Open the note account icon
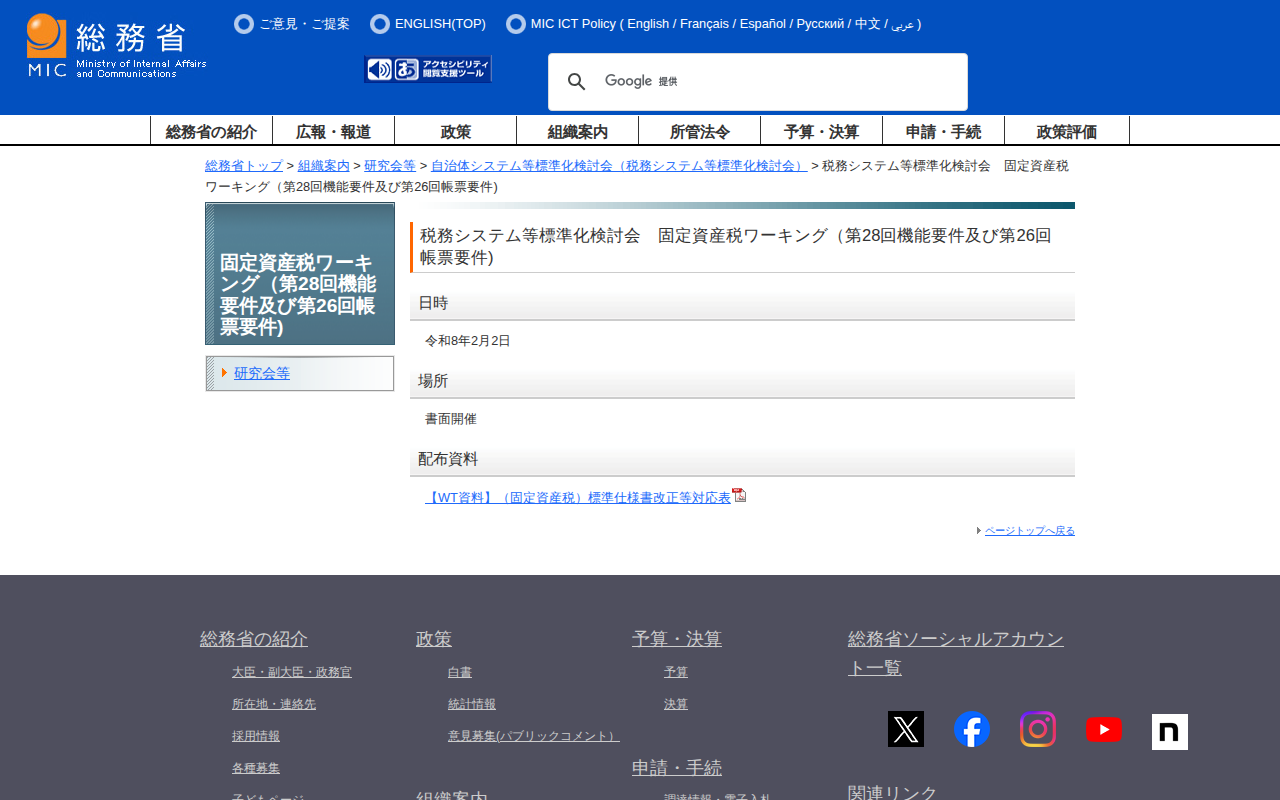Viewport: 1280px width, 800px height. (x=1169, y=731)
